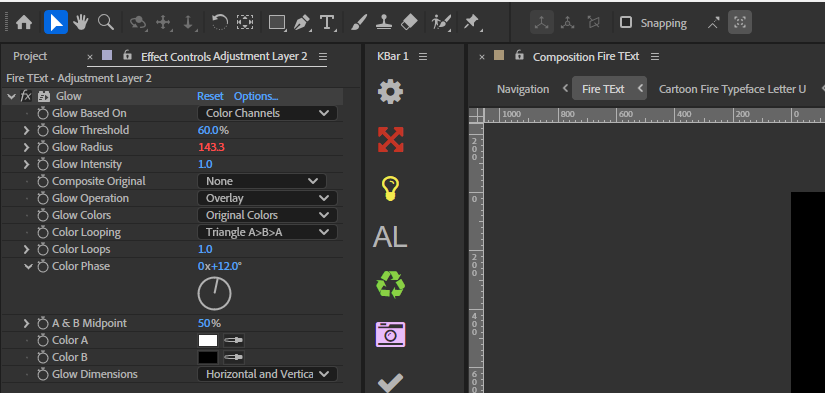Select the Clone Stamp tool
The image size is (825, 393).
pos(384,23)
